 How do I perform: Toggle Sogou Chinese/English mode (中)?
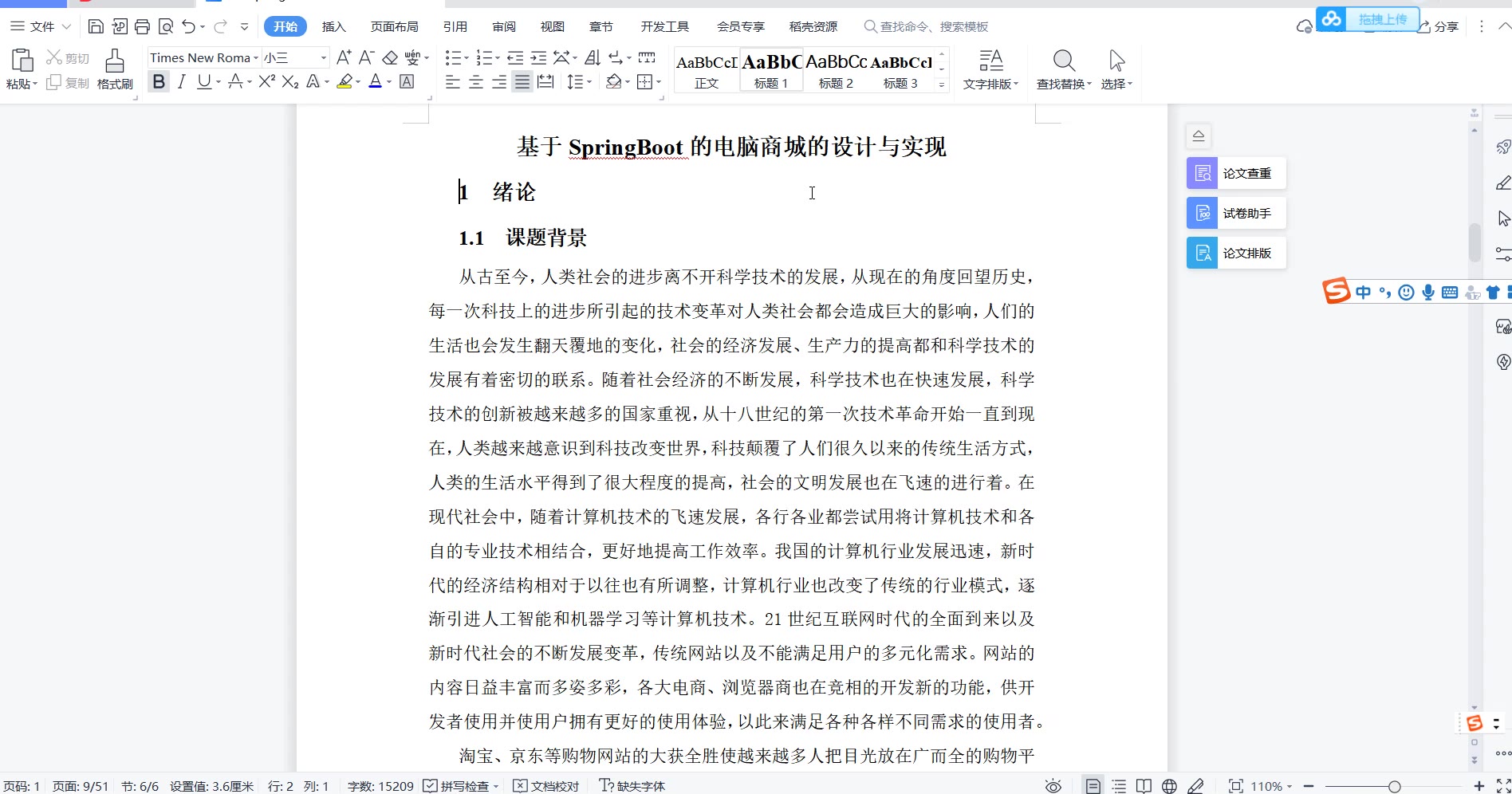click(1364, 293)
